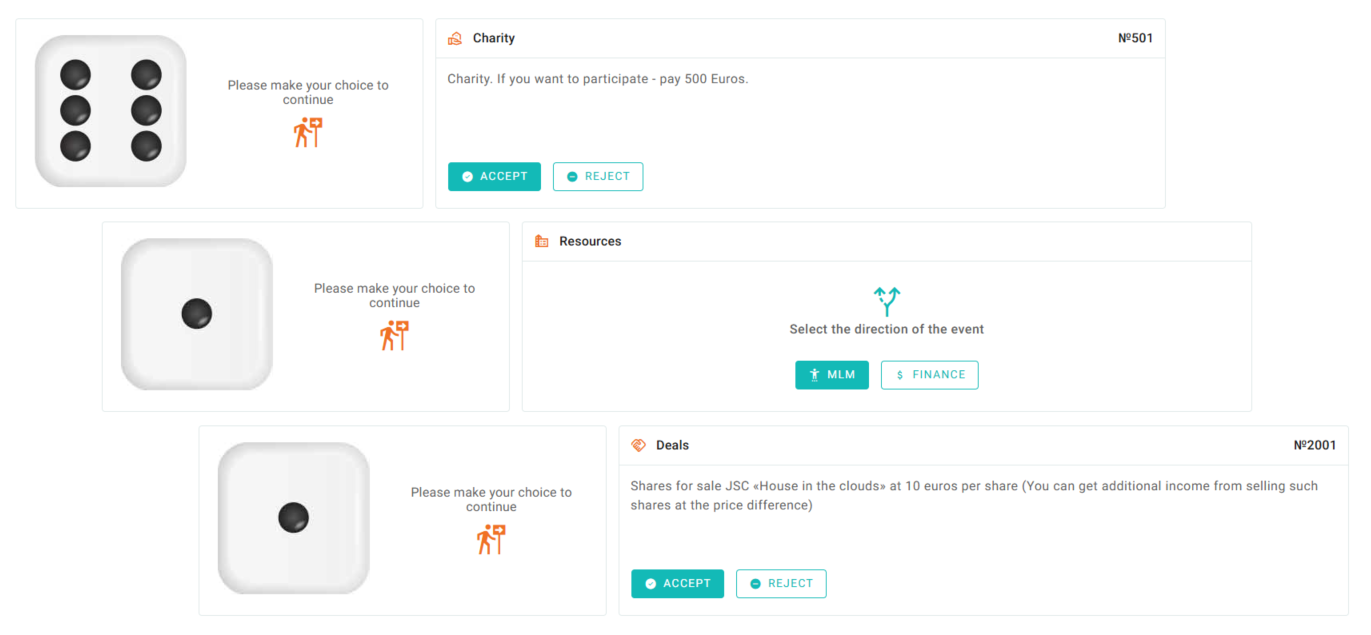
Task: Click the №2001 deal number
Action: (x=1314, y=445)
